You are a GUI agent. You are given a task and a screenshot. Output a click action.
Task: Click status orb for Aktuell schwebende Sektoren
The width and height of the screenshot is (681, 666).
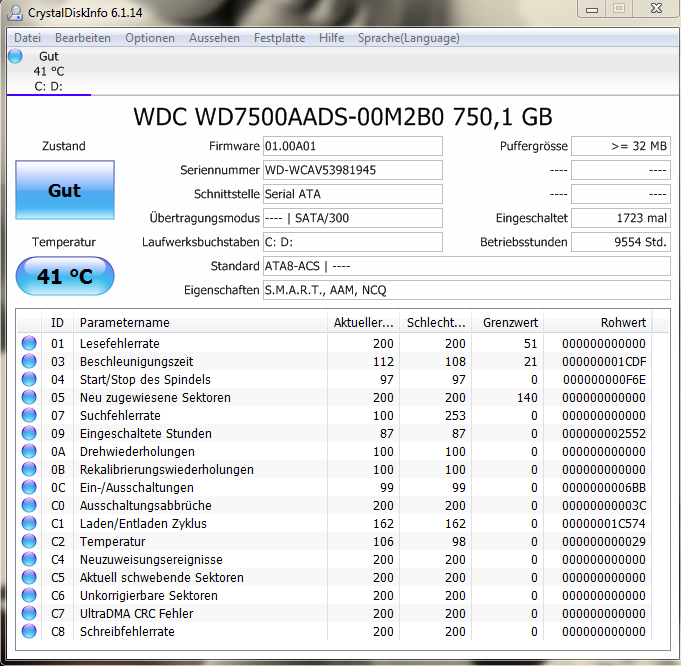(29, 577)
